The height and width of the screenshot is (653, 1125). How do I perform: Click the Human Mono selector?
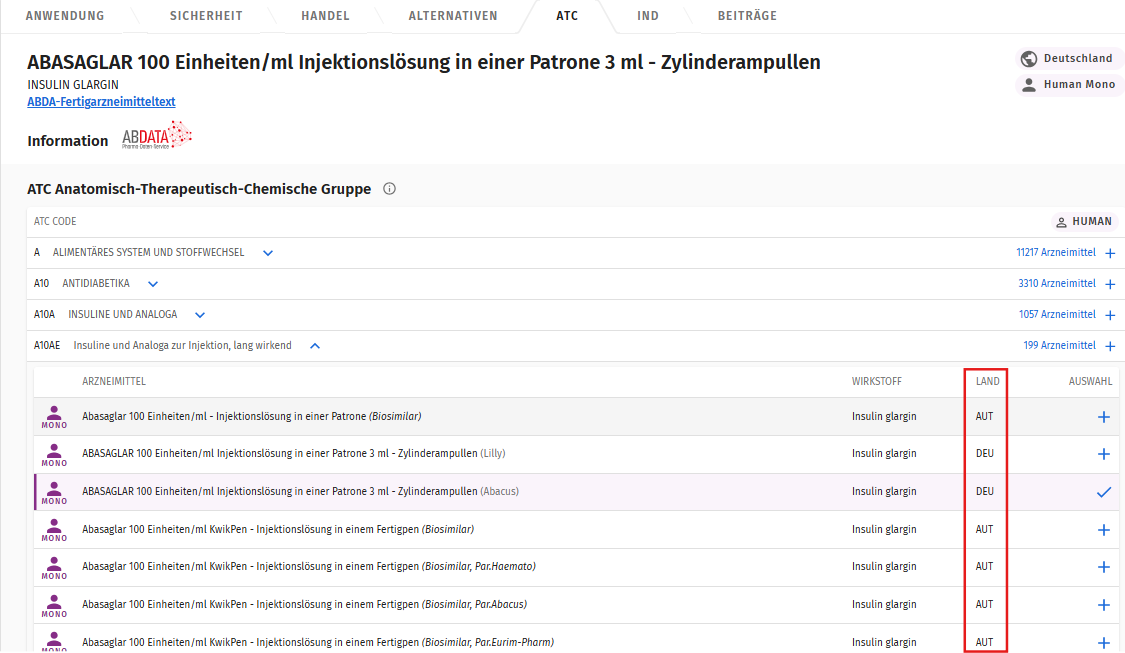tap(1068, 85)
